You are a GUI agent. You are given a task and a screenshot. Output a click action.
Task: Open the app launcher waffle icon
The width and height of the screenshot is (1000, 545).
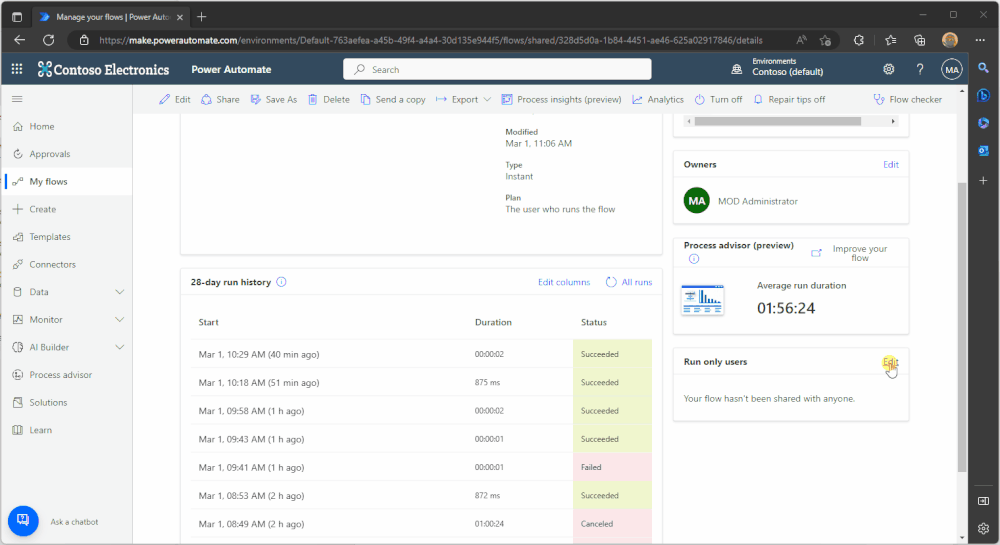tap(17, 69)
